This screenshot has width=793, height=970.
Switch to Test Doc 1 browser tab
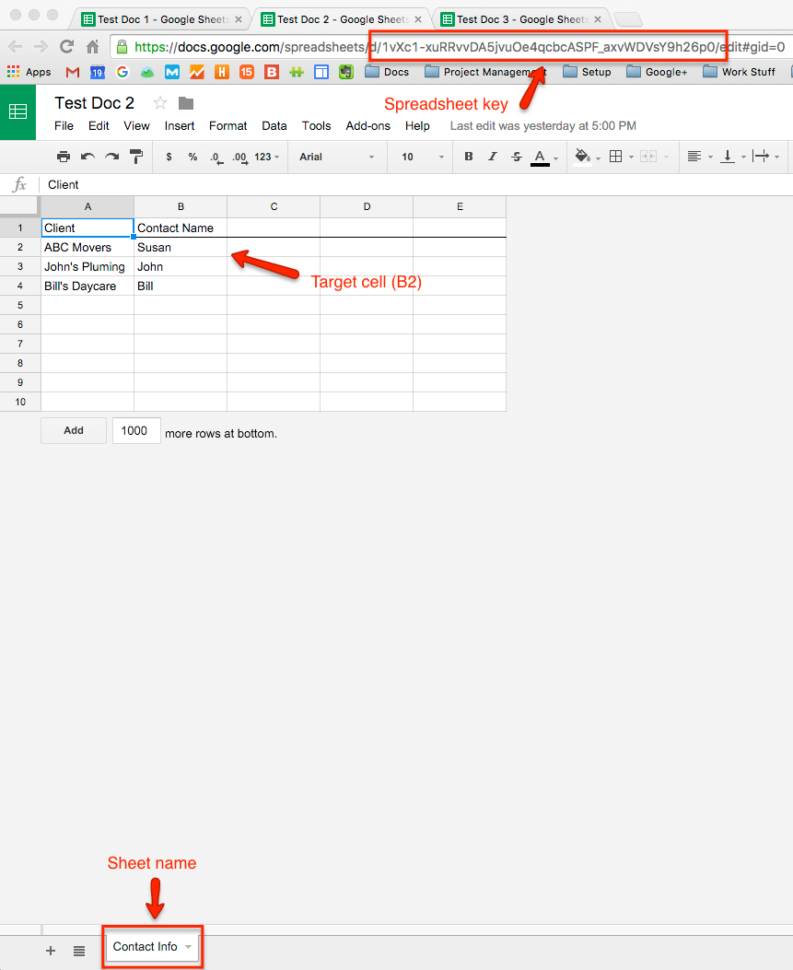161,19
